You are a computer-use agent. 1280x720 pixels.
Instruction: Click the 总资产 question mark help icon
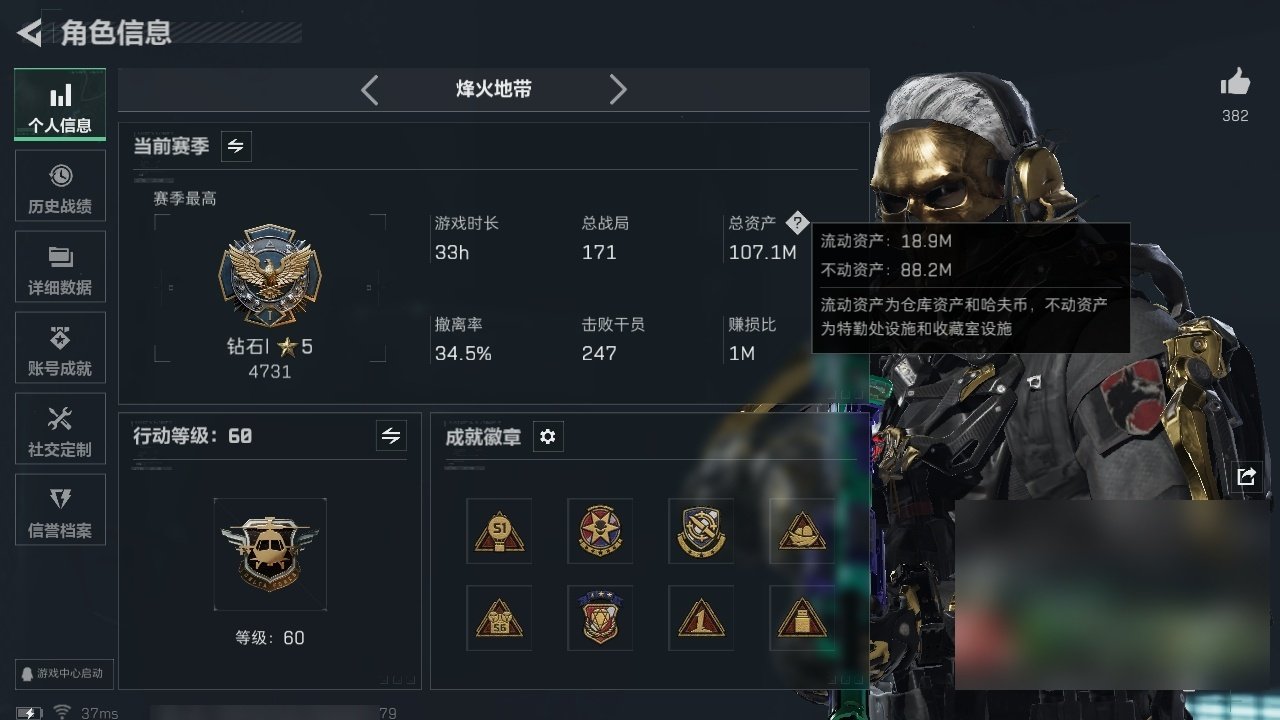pyautogui.click(x=796, y=222)
